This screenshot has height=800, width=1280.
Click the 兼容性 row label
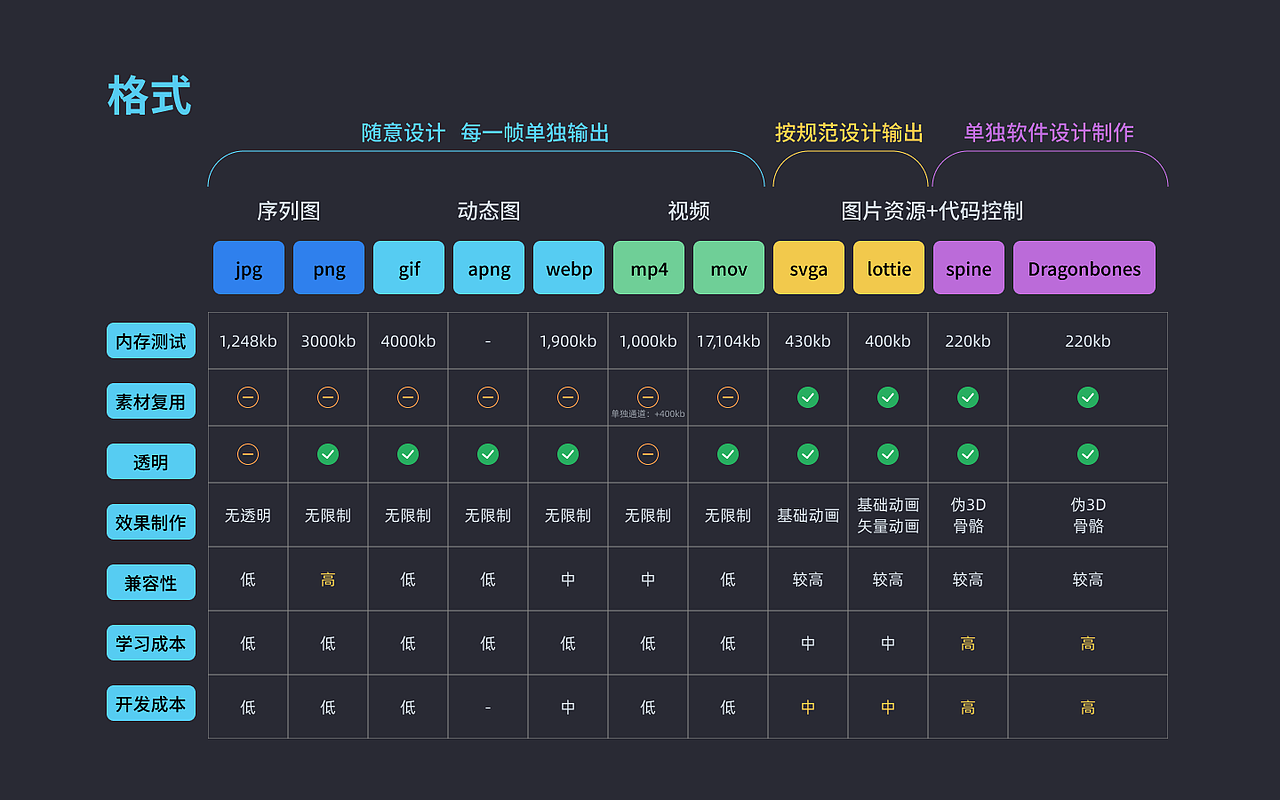tap(151, 582)
